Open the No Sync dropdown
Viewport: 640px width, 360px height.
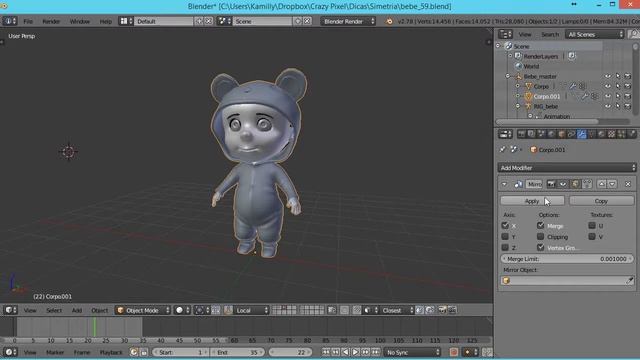[413, 352]
